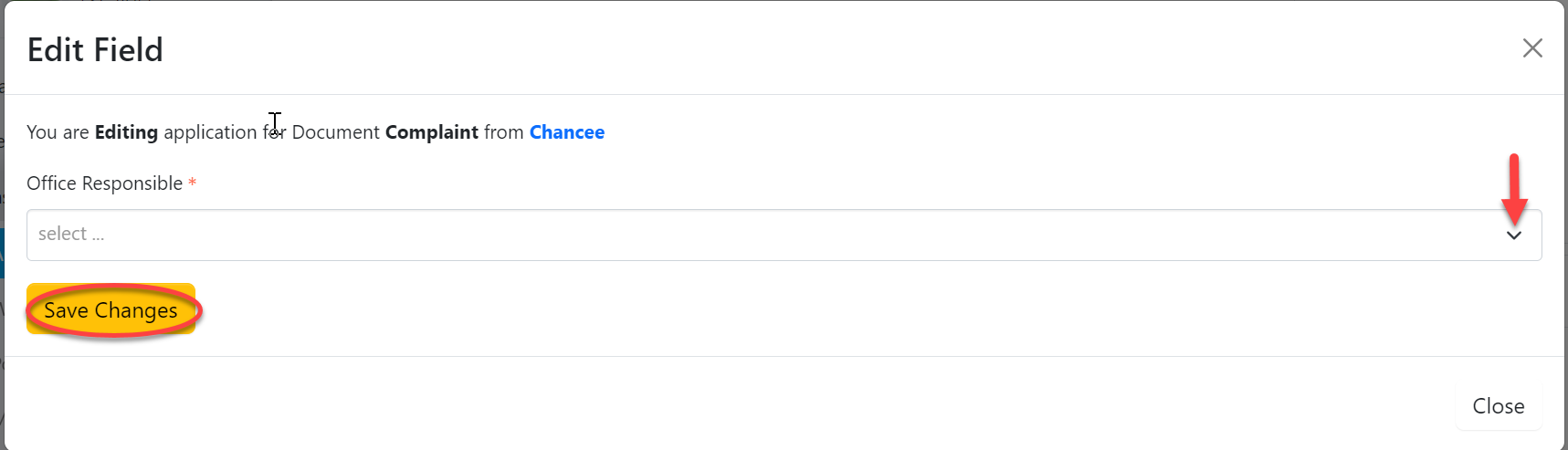Click the word 'from' before Chancee
This screenshot has width=1568, height=450.
tap(503, 132)
